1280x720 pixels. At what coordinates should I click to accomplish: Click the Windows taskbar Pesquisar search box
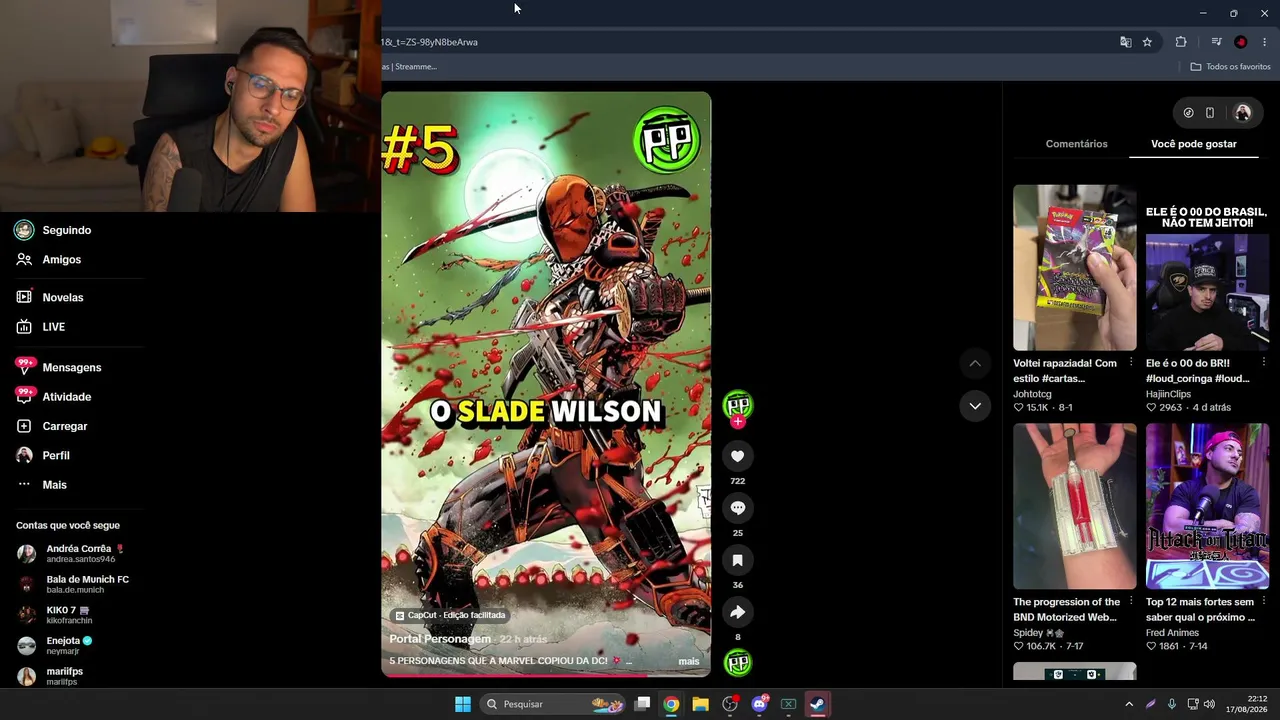(x=551, y=704)
